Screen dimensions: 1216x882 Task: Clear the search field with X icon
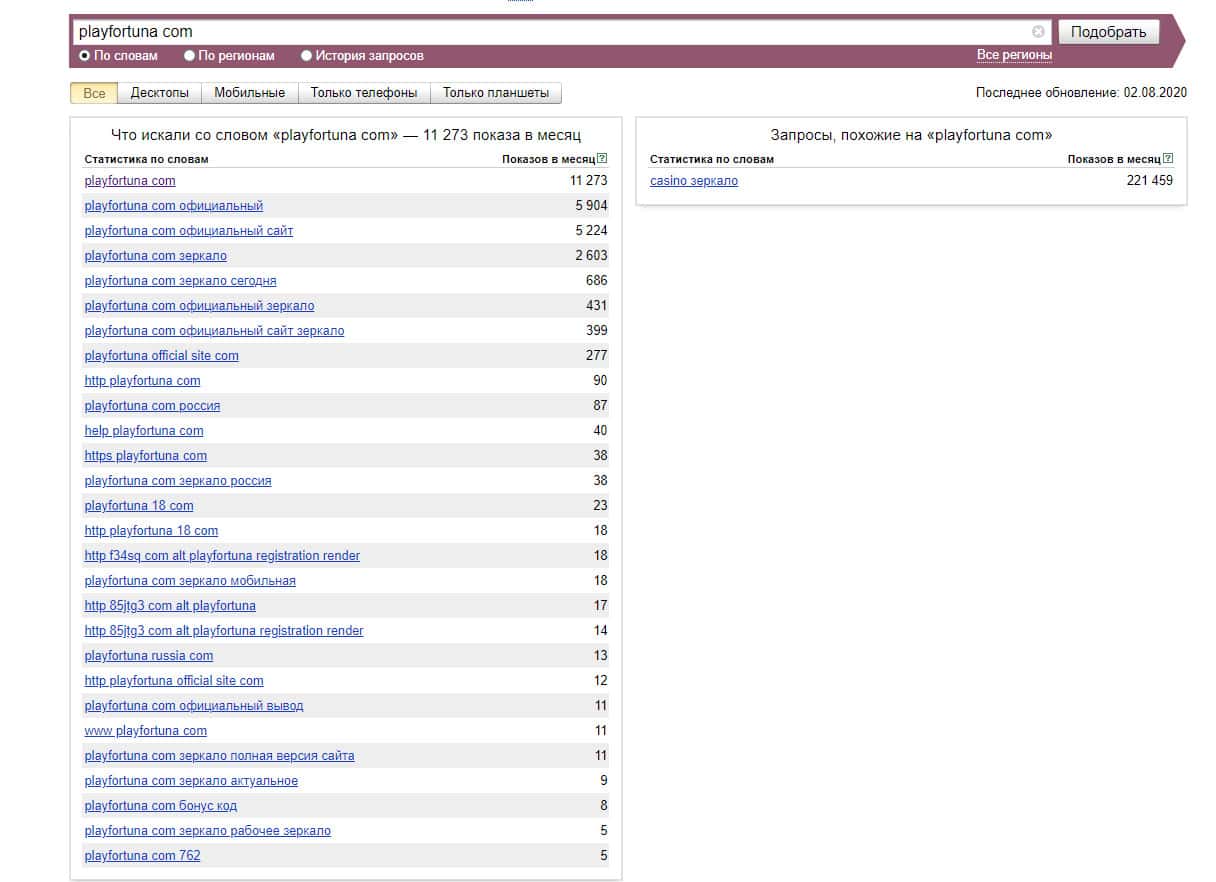[1038, 32]
